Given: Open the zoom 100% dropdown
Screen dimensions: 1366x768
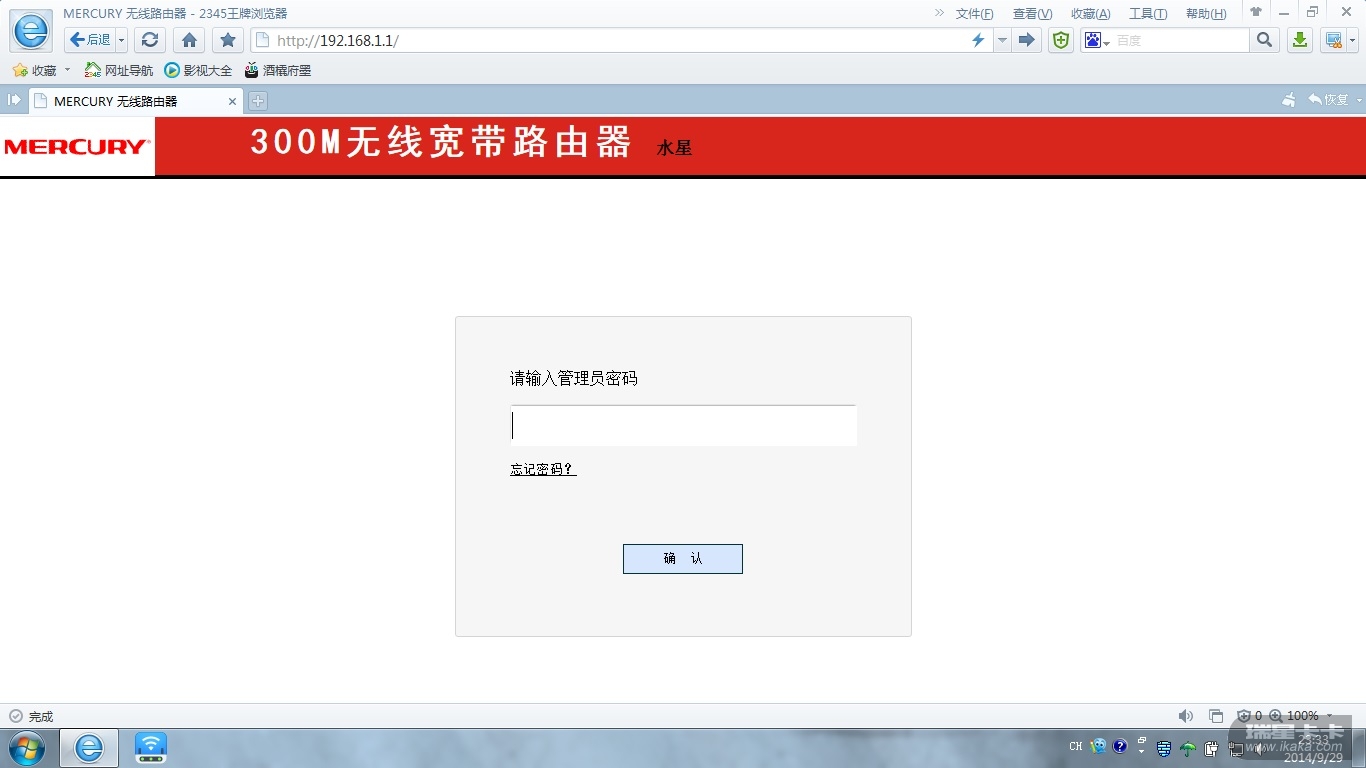Looking at the screenshot, I should coord(1330,716).
